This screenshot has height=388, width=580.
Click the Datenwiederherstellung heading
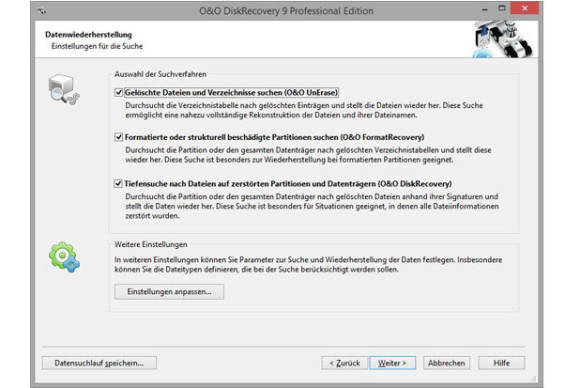pyautogui.click(x=88, y=34)
